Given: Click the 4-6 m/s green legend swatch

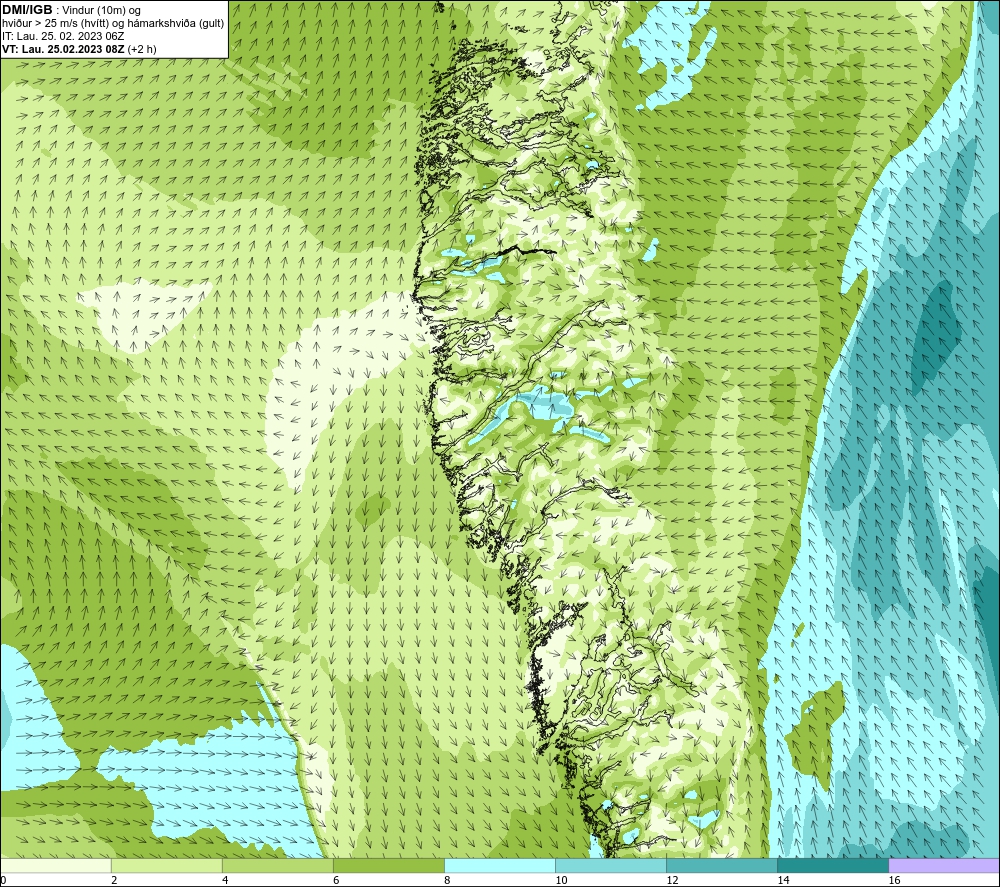Looking at the screenshot, I should coord(277,865).
